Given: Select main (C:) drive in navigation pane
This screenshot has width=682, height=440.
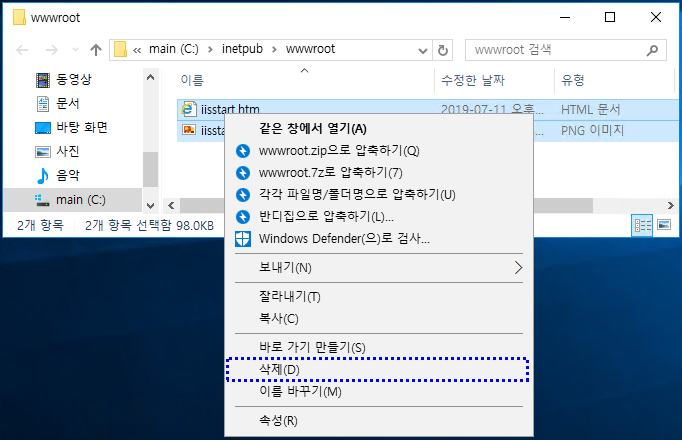Looking at the screenshot, I should [73, 200].
